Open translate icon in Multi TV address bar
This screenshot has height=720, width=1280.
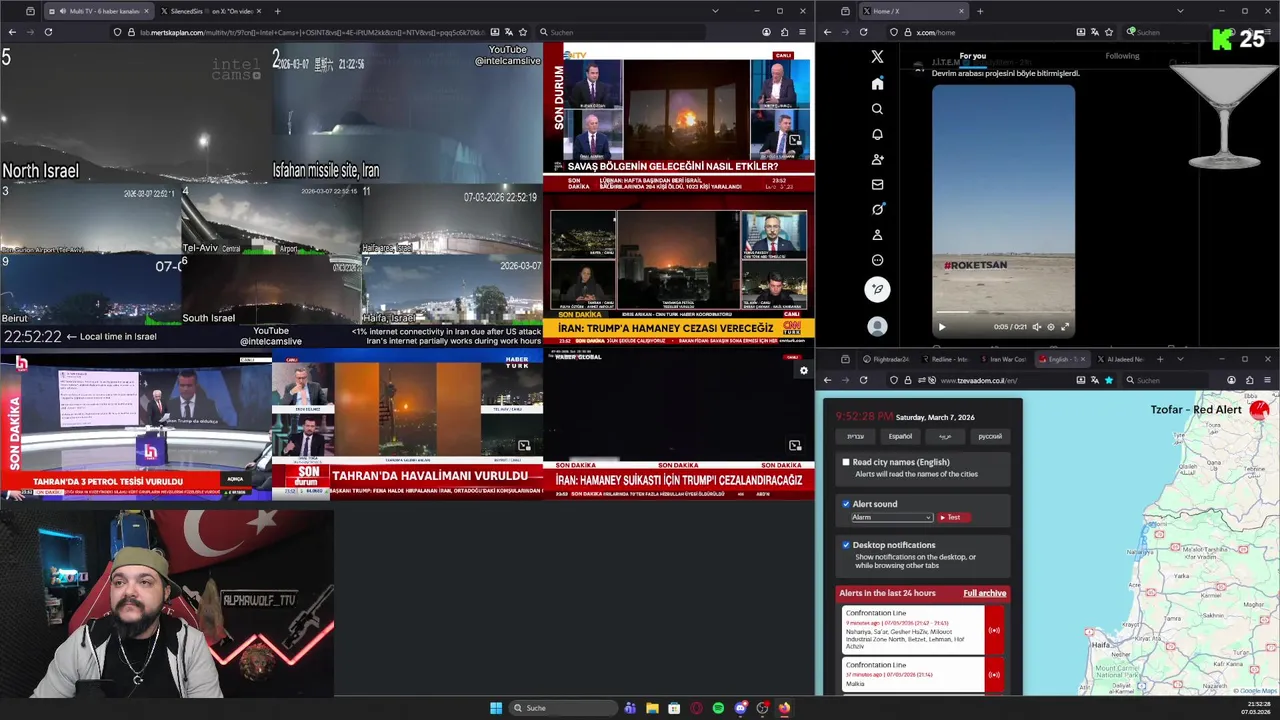[x=509, y=32]
